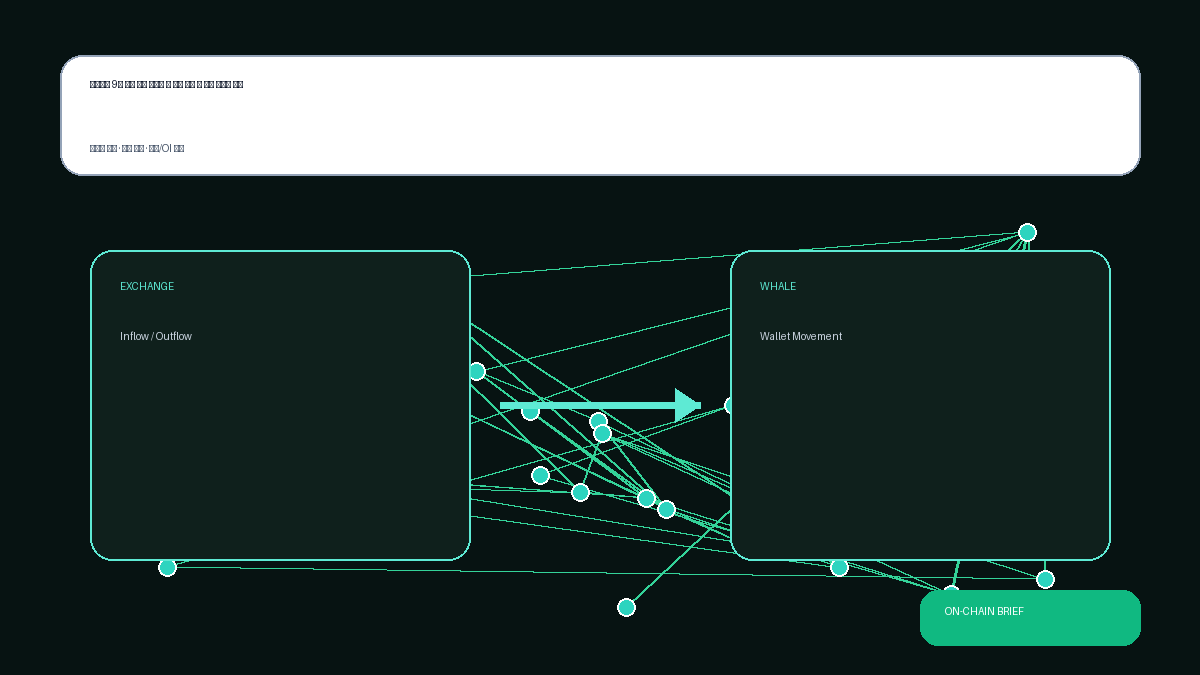Click empty area inside the Exchange card
The image size is (1200, 675).
coord(280,450)
